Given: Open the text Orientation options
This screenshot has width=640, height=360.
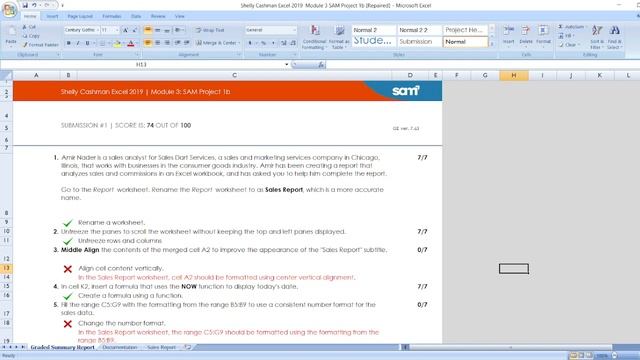Looking at the screenshot, I should click(x=179, y=30).
